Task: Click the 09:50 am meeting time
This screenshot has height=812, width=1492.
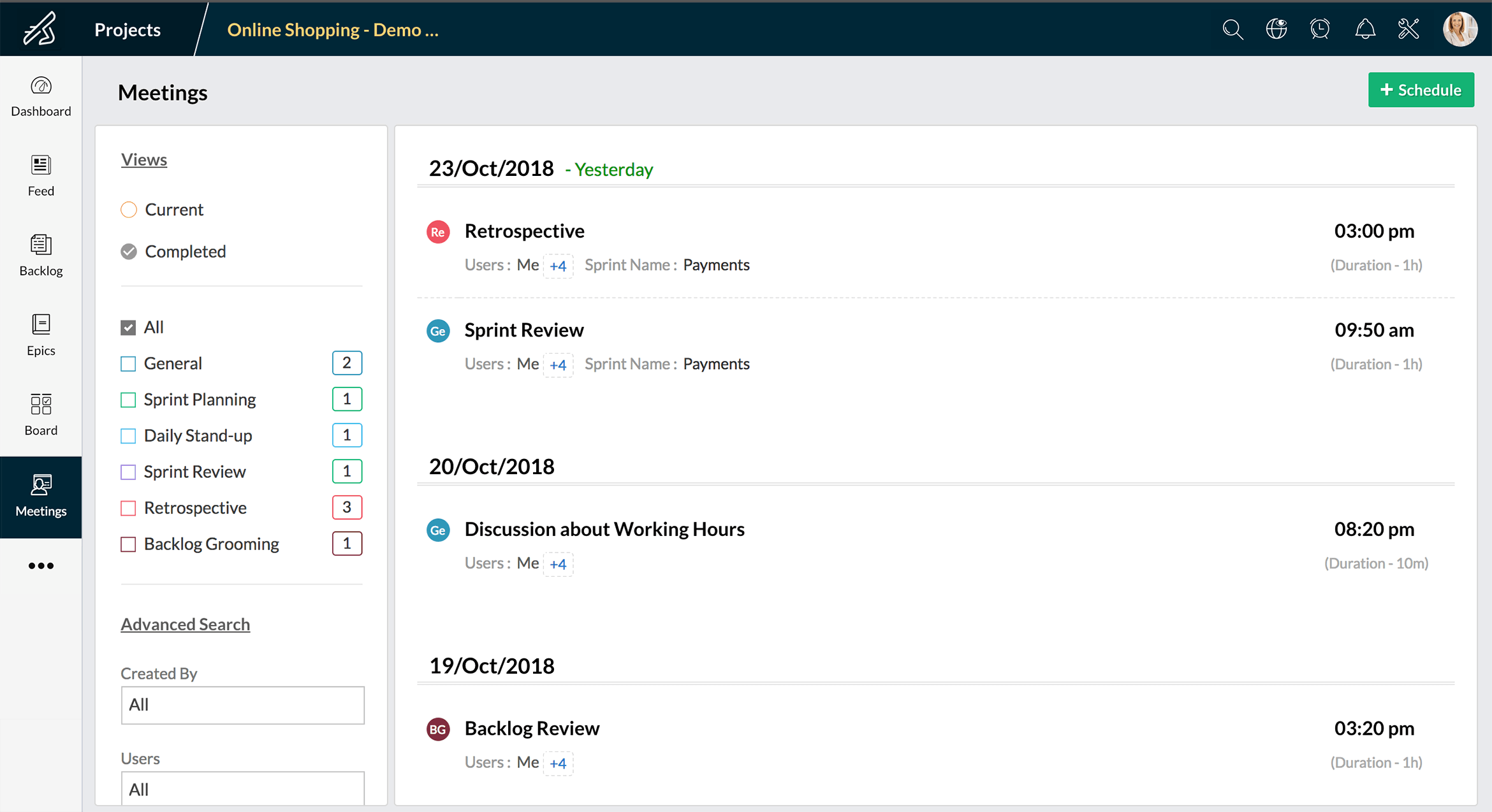Action: point(1374,330)
